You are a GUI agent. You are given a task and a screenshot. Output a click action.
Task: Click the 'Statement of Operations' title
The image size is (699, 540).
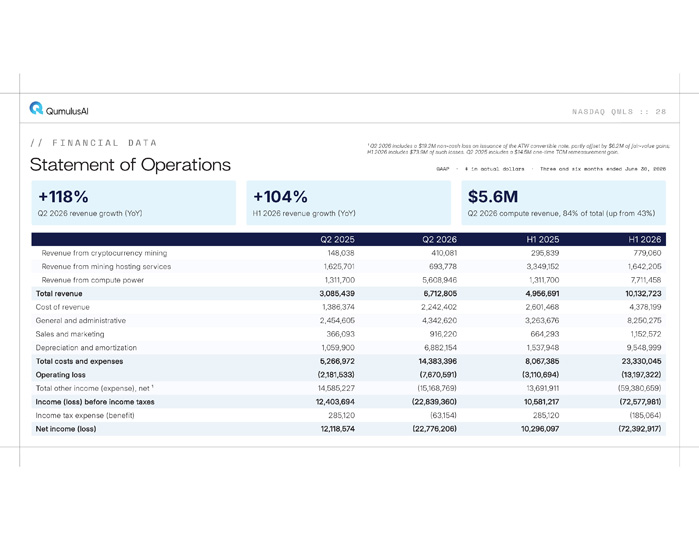pos(130,165)
